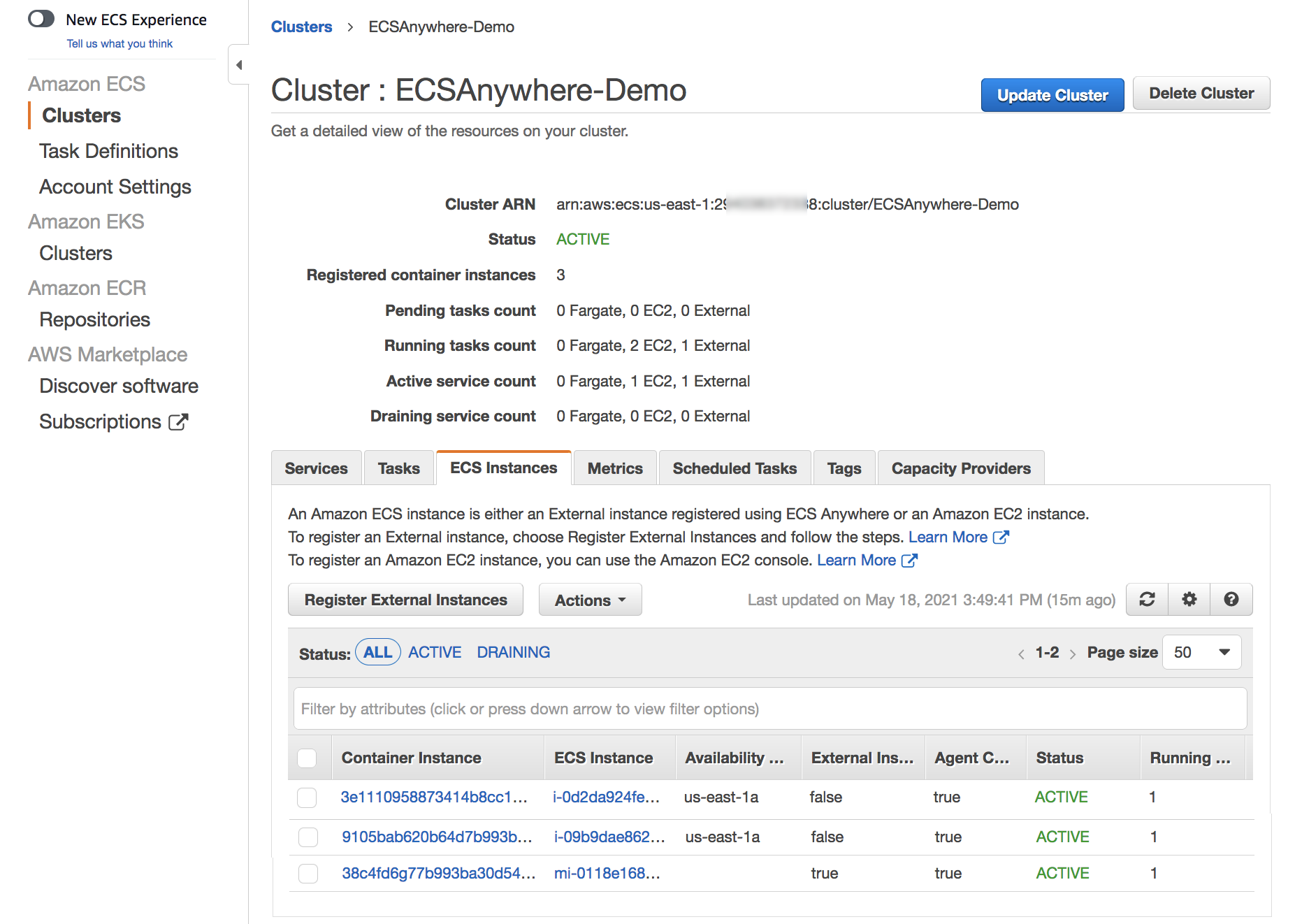Open Subscriptions external link icon
Screen dimensions: 1295x924
(178, 422)
